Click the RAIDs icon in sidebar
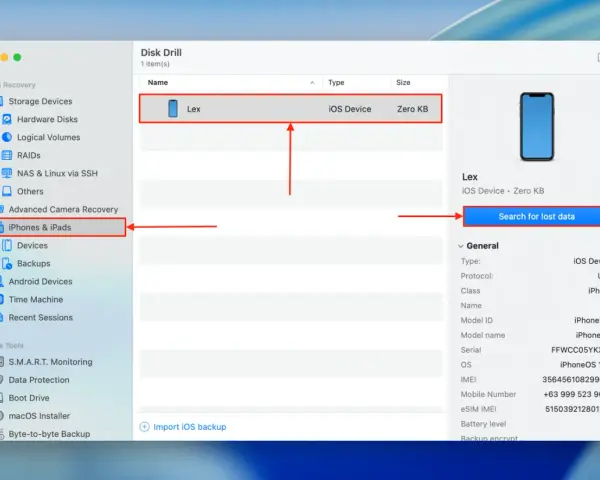This screenshot has height=480, width=600. tap(7, 155)
